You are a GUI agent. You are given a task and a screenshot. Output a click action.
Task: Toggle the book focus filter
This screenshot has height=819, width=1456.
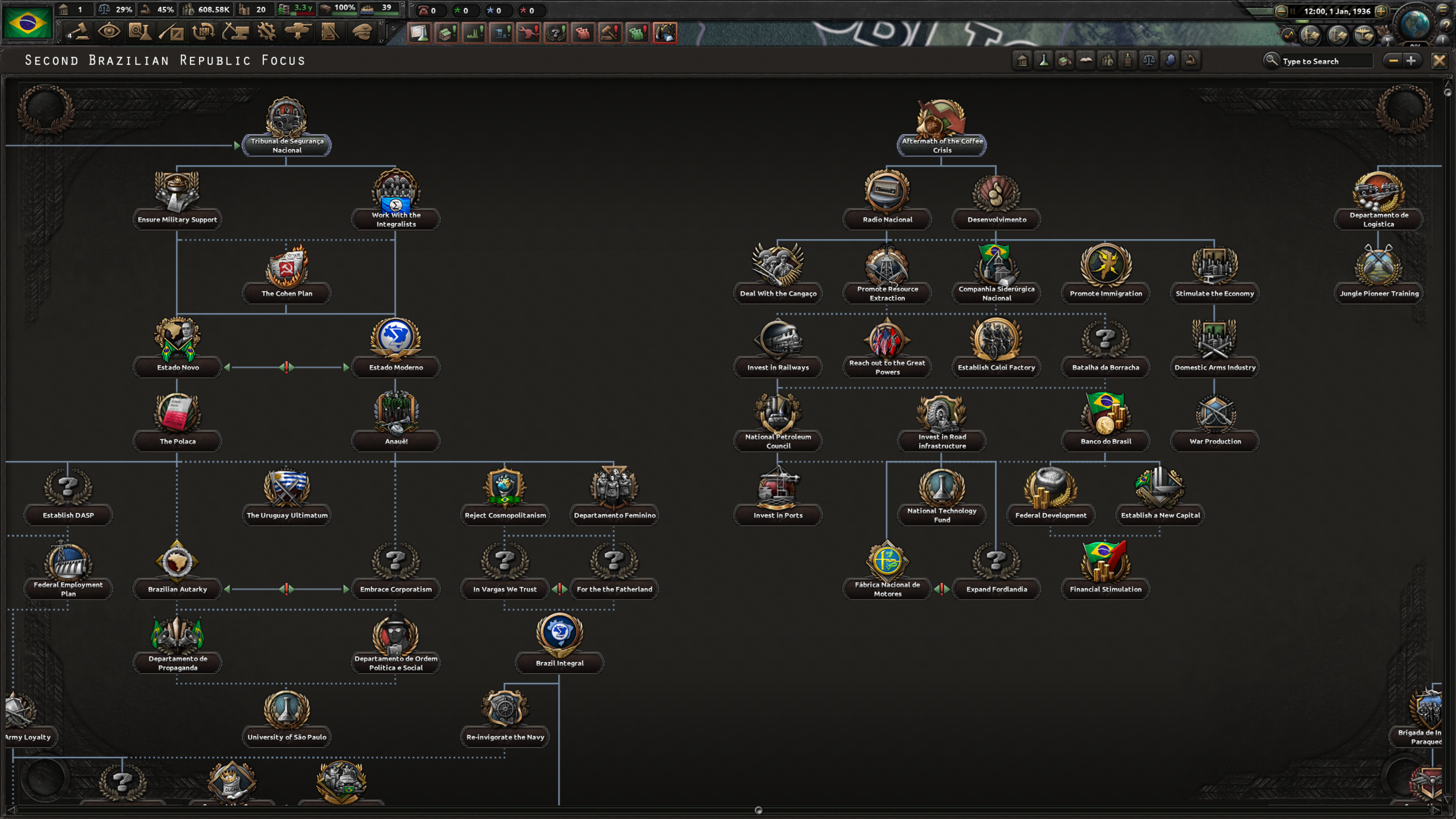pyautogui.click(x=1086, y=60)
